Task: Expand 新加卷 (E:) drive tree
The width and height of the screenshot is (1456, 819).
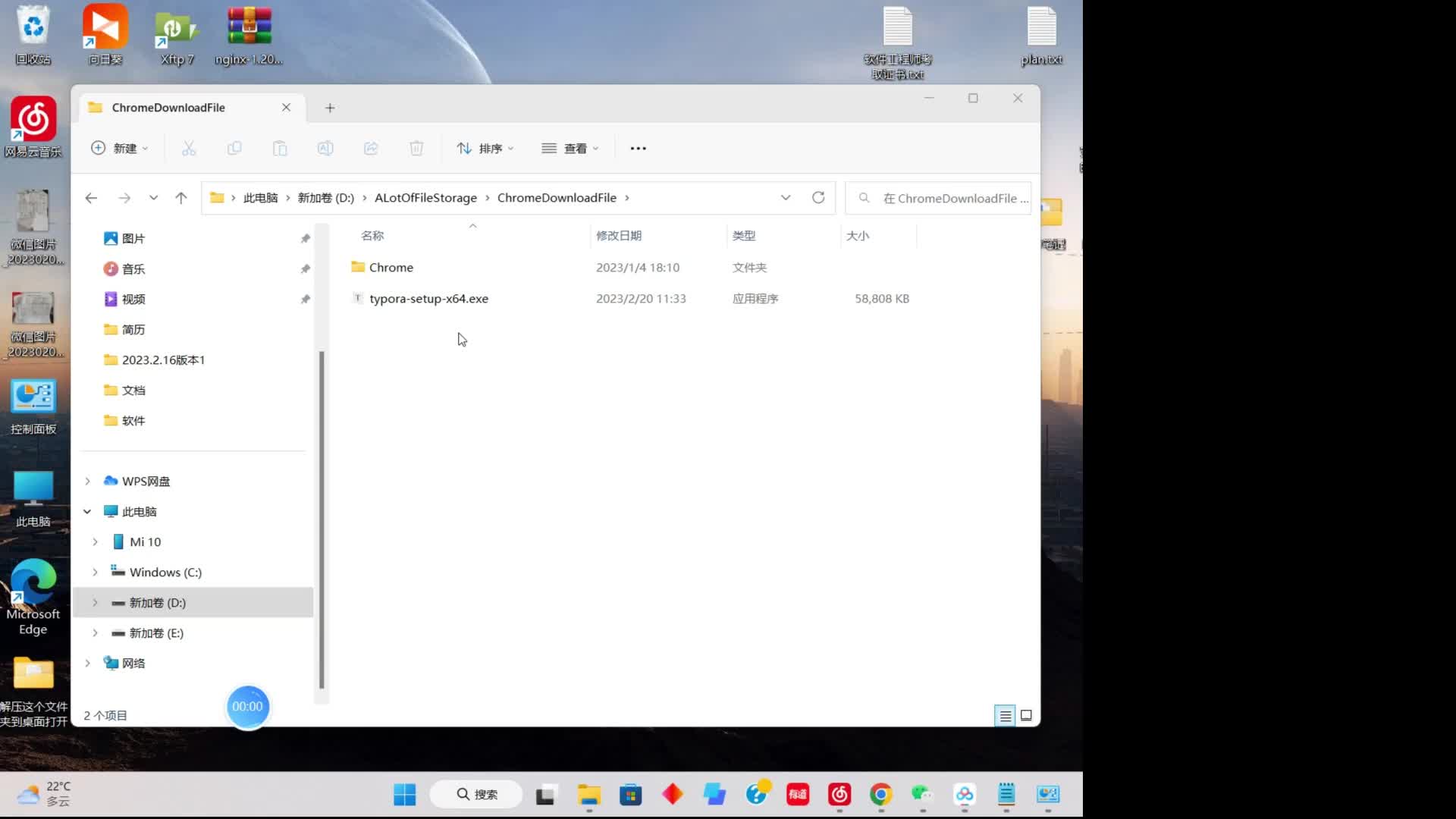Action: (x=95, y=632)
